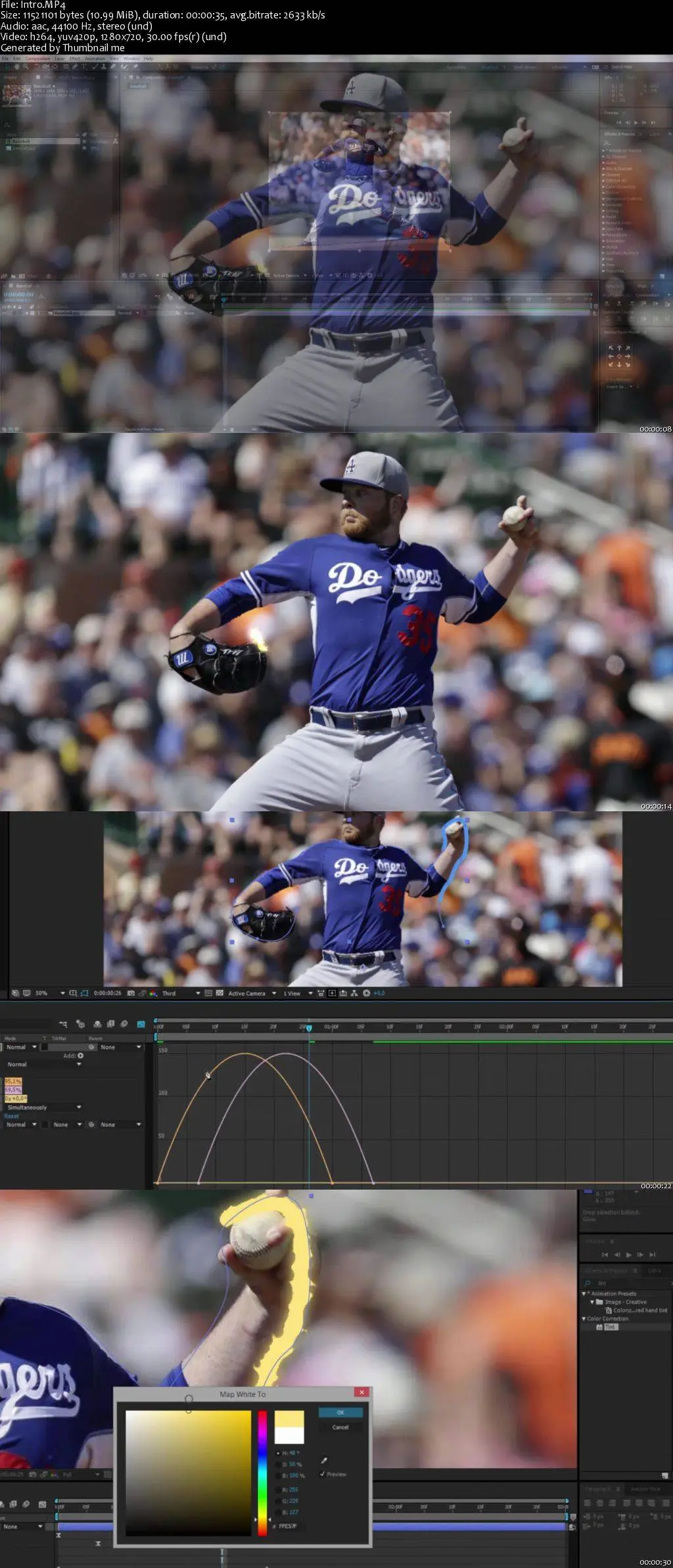Image resolution: width=673 pixels, height=1568 pixels.
Task: Expand the Animation Presets folder
Action: (584, 1293)
